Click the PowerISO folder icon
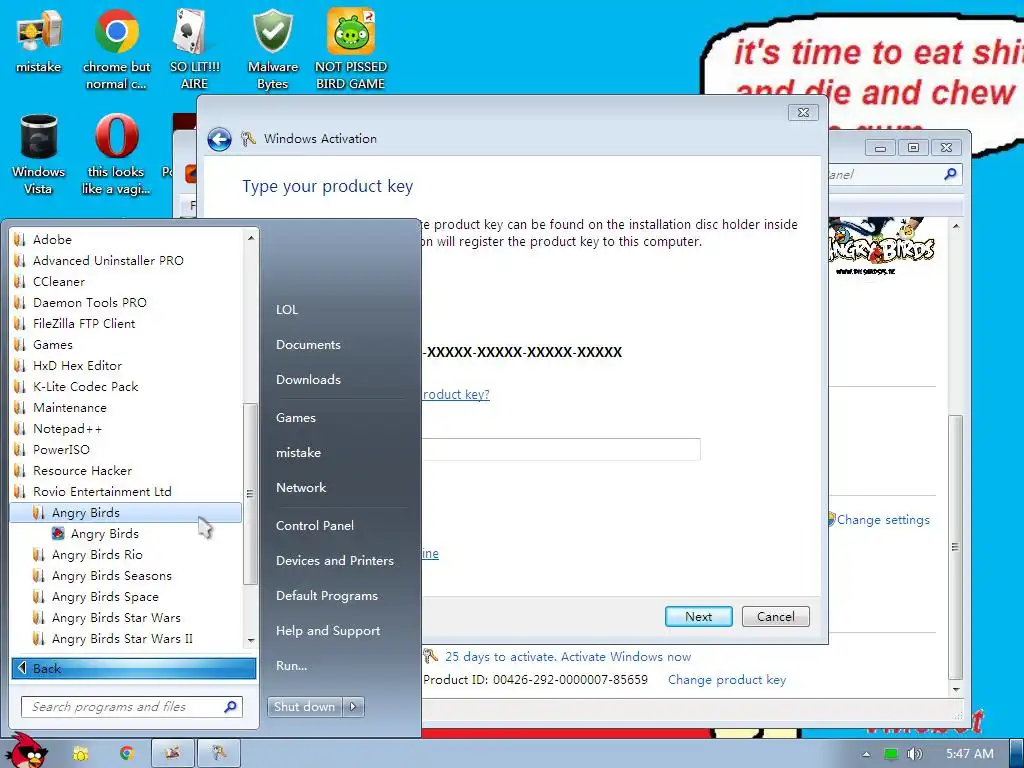Viewport: 1024px width, 768px height. 20,449
